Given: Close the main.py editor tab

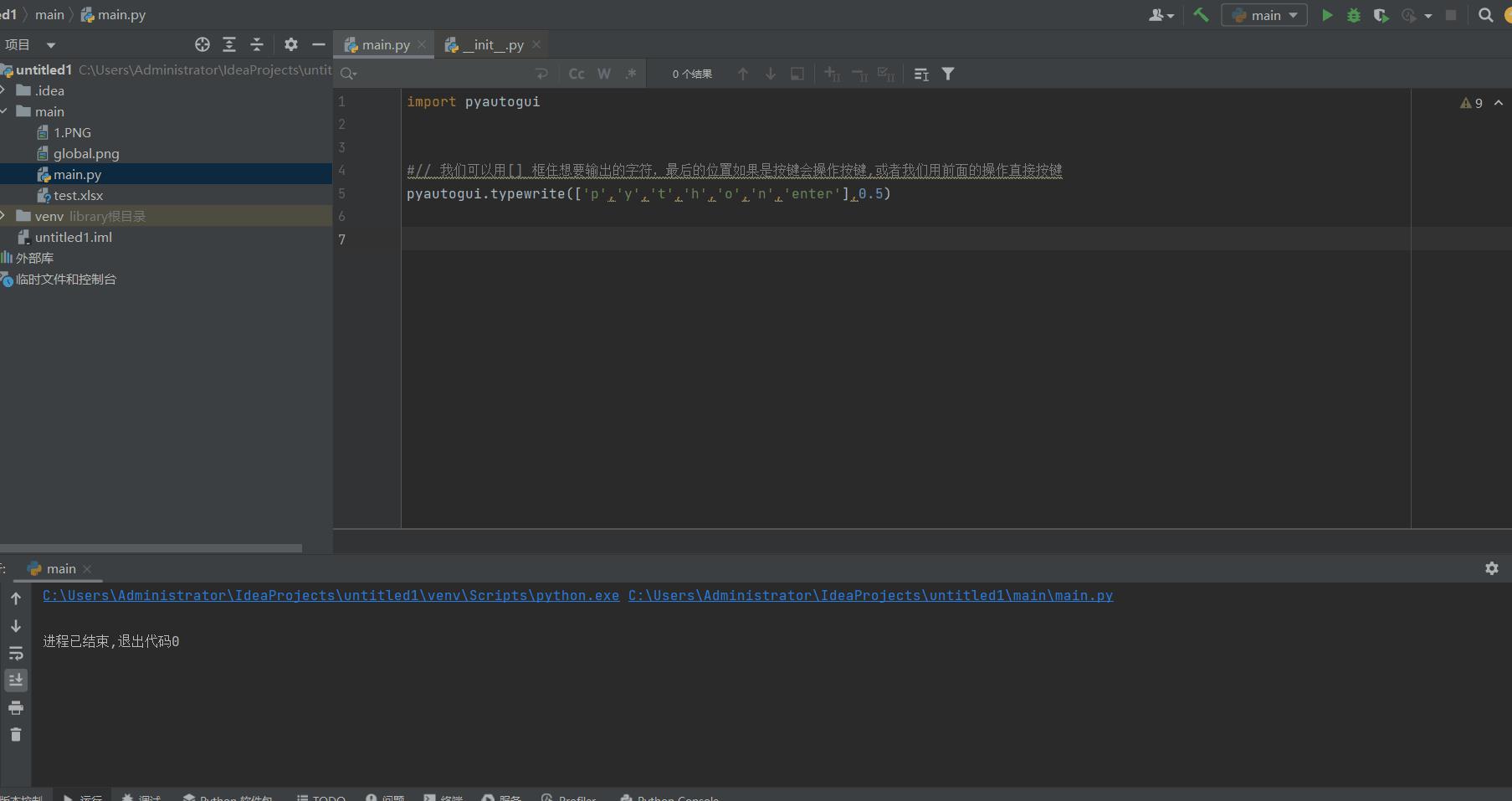Looking at the screenshot, I should (422, 45).
